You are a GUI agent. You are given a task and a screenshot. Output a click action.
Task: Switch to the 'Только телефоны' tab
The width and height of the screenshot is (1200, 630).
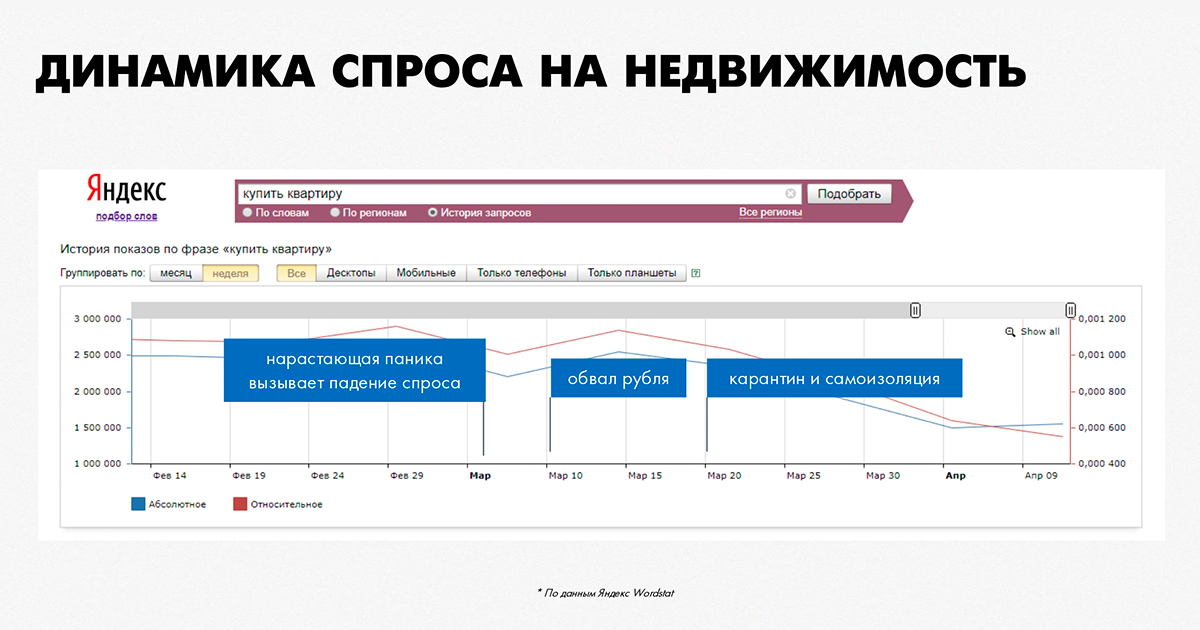[x=522, y=273]
